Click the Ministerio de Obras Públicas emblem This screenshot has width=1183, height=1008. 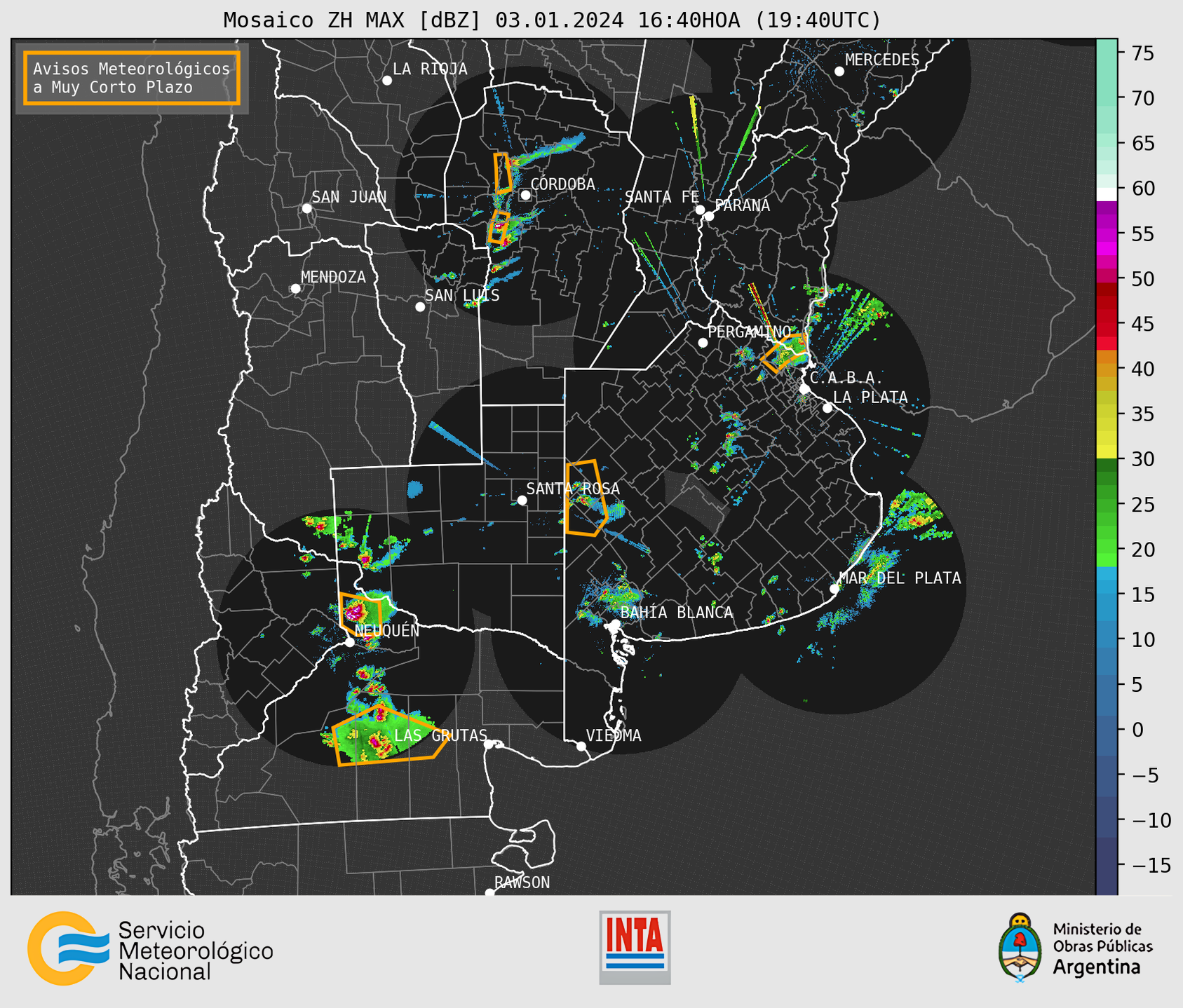point(1076,948)
